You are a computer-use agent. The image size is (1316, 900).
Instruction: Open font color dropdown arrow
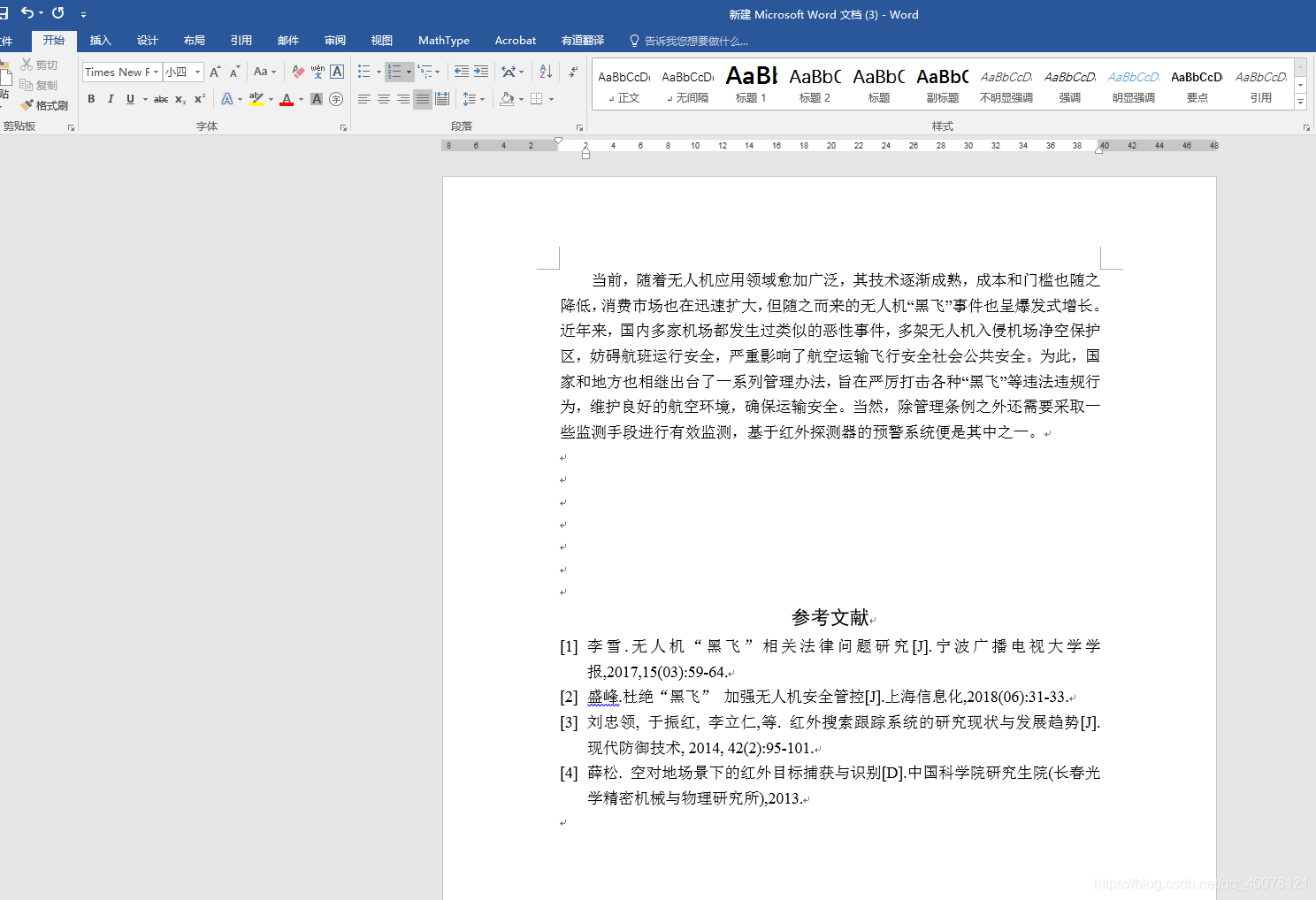pos(301,99)
